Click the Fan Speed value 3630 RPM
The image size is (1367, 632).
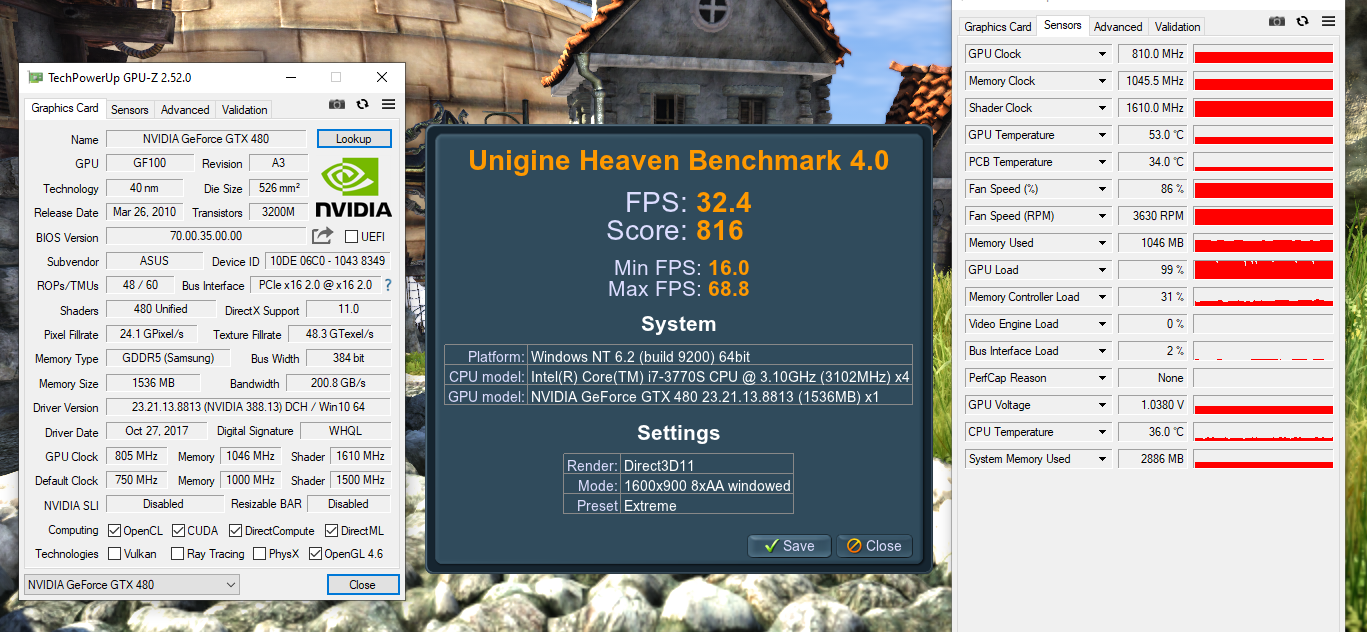coord(1153,216)
